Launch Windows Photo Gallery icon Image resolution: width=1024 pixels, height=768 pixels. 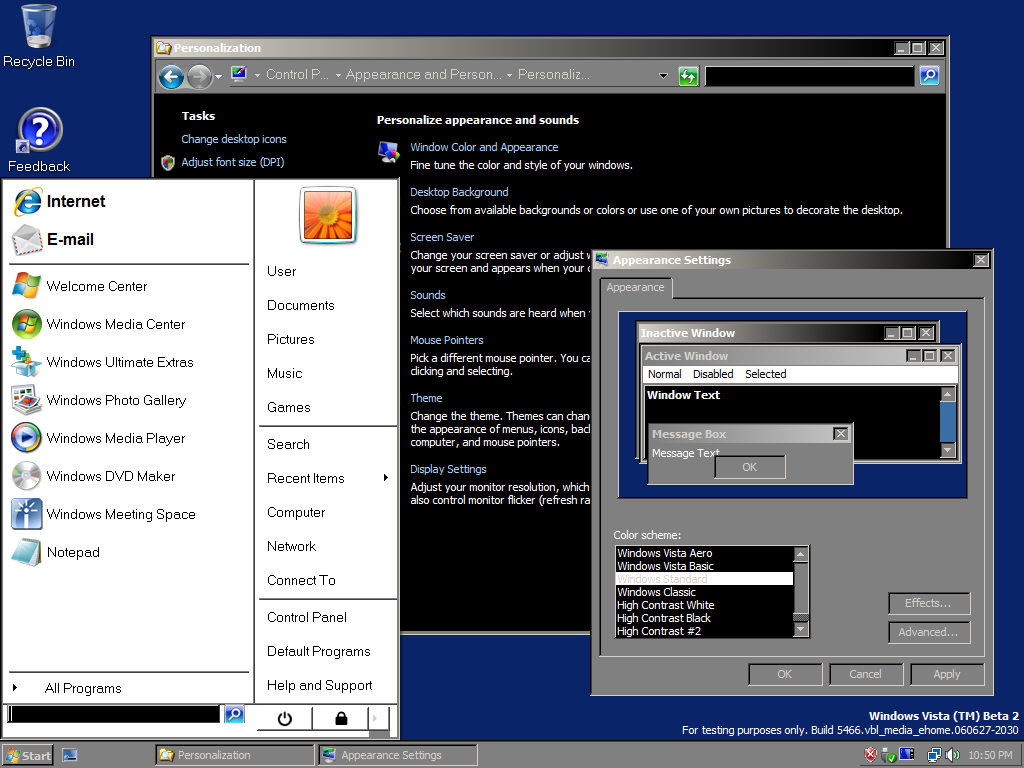tap(26, 400)
